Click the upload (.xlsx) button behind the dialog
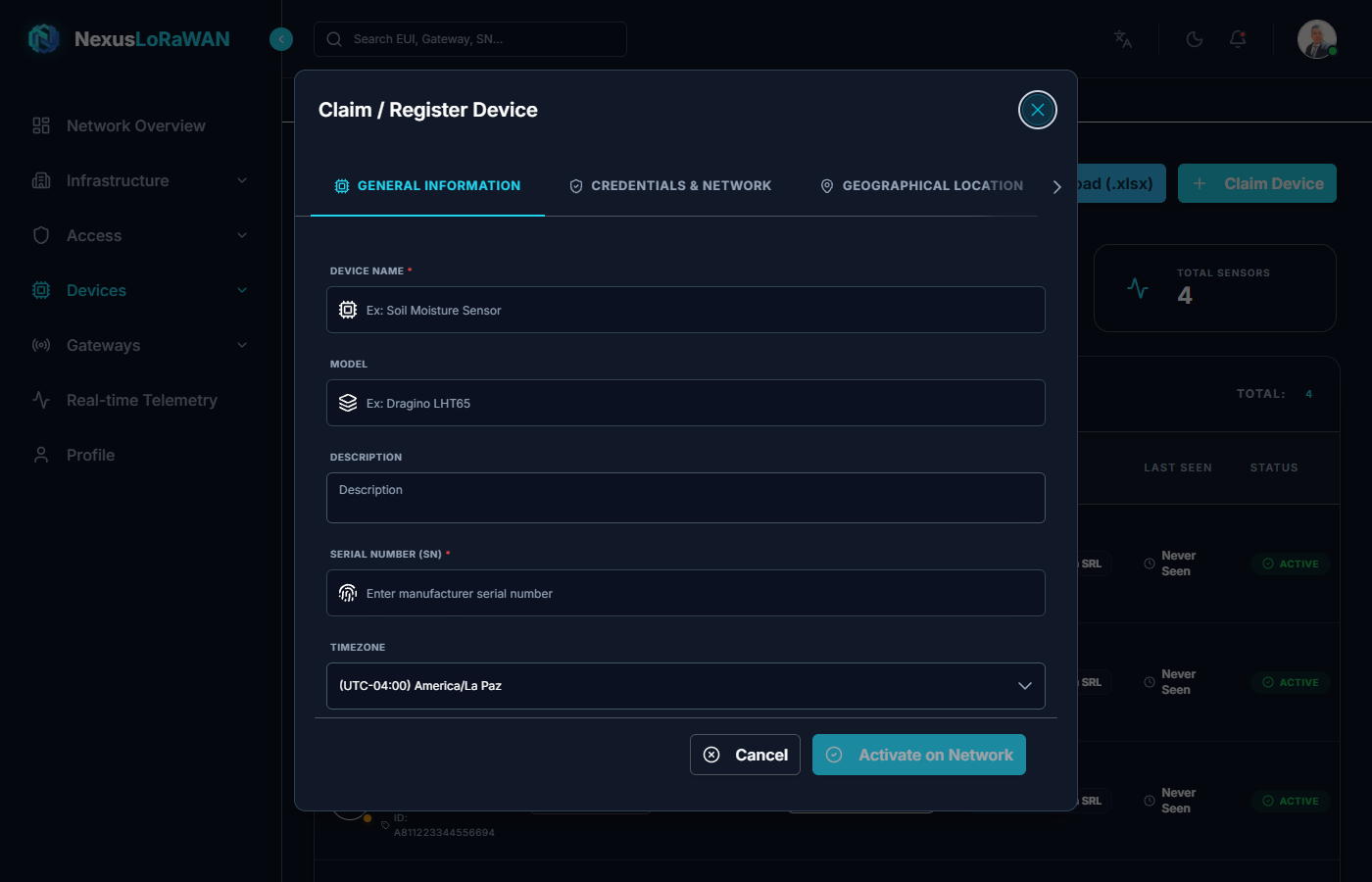 (1121, 183)
